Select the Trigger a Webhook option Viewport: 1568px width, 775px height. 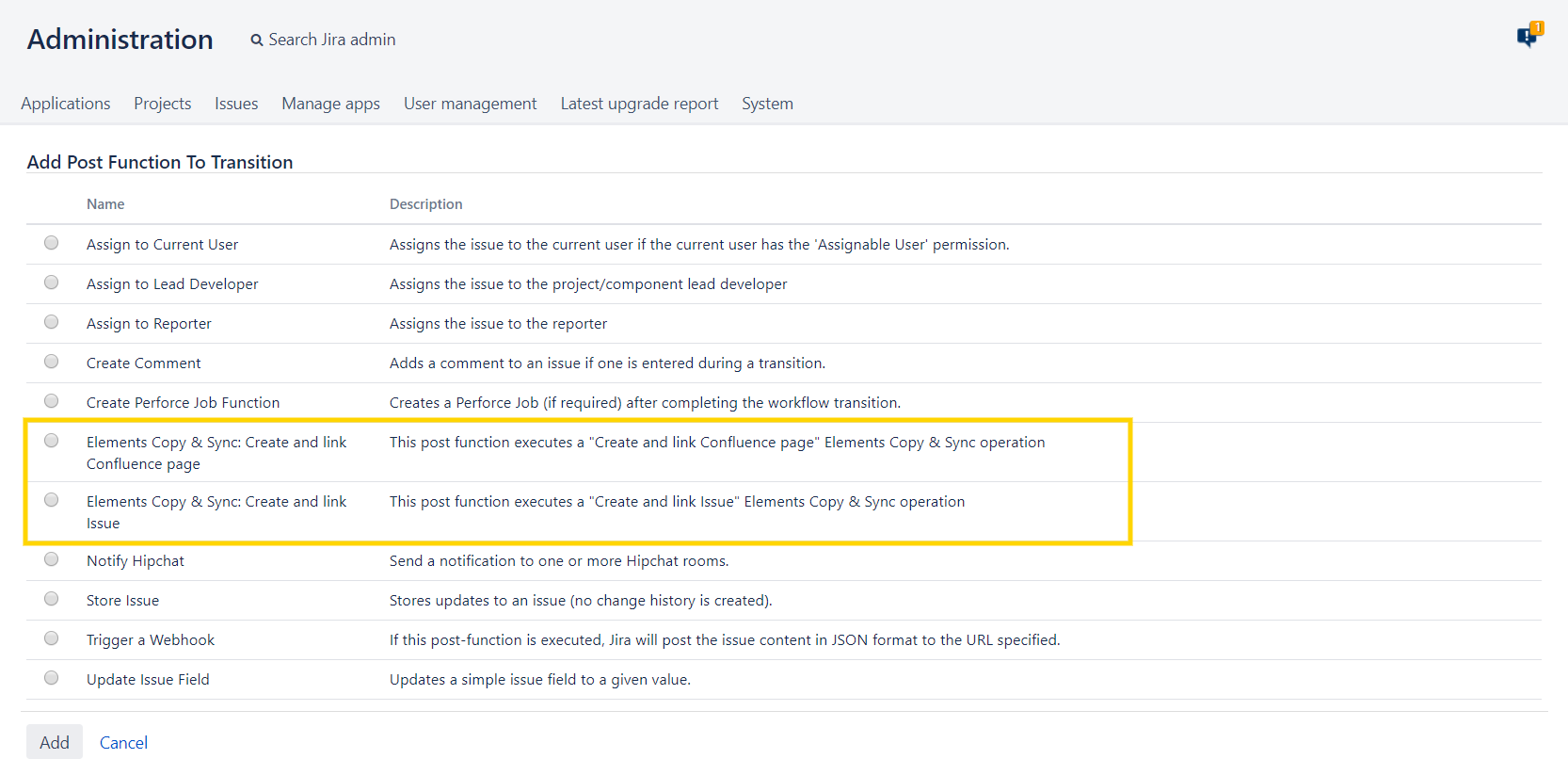point(52,638)
